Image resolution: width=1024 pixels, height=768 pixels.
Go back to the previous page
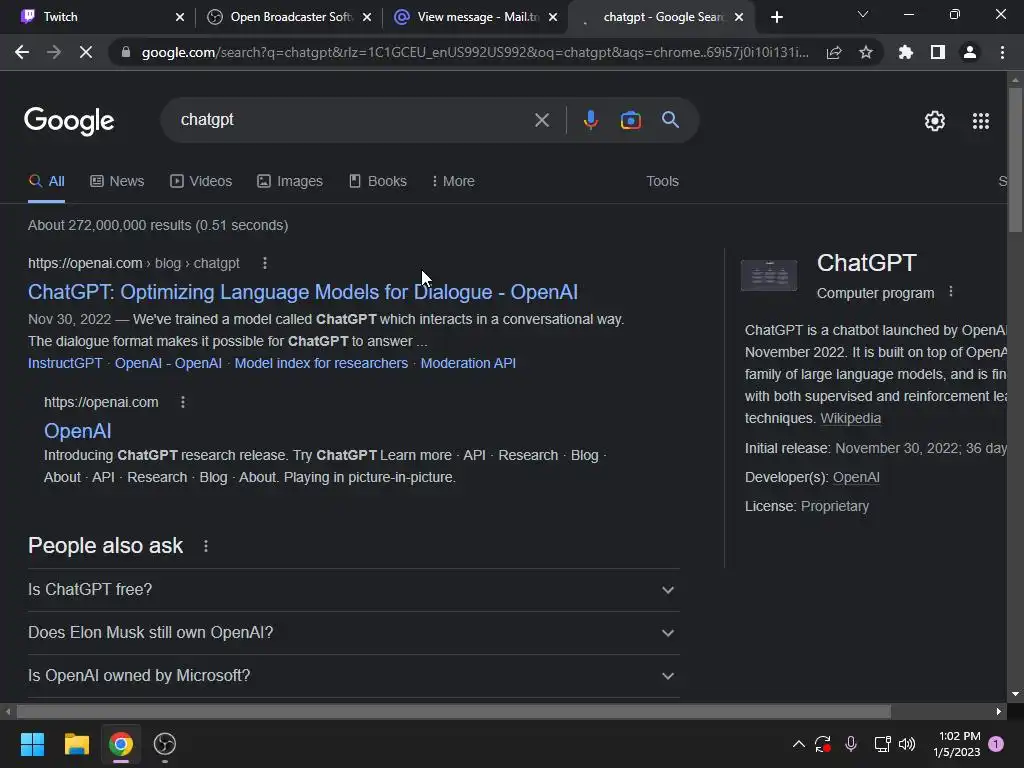(22, 52)
